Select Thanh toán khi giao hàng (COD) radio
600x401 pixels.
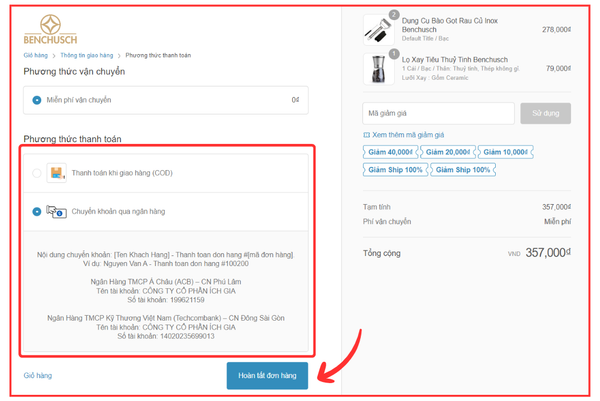point(37,173)
